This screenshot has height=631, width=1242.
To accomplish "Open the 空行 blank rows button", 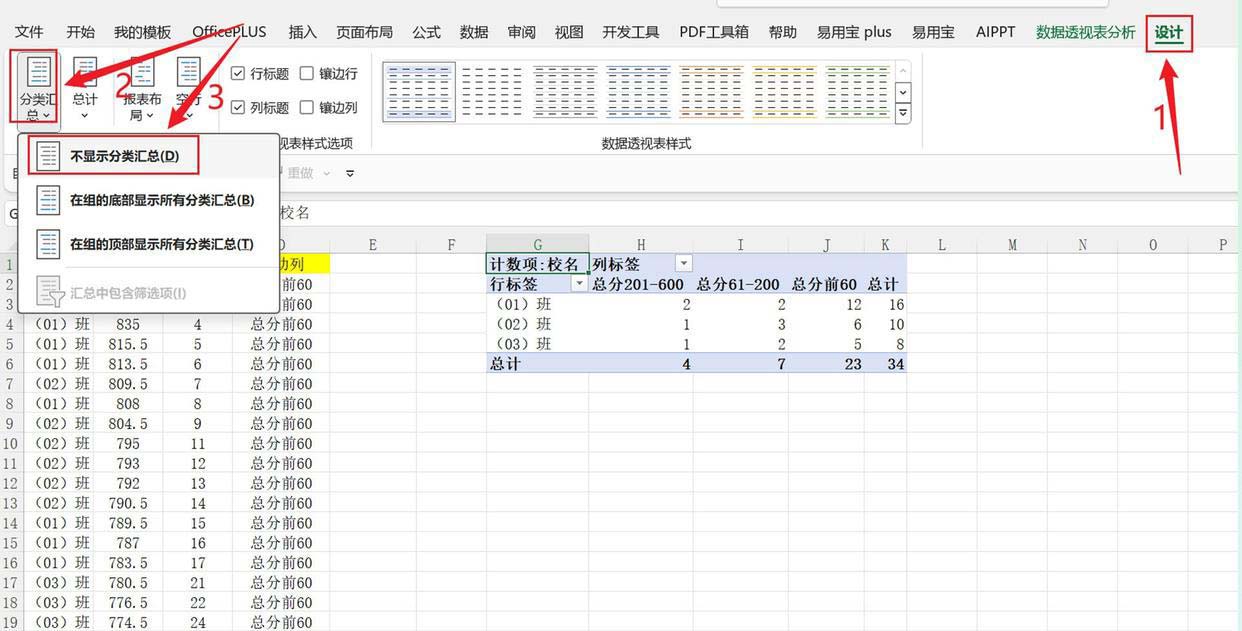I will click(188, 87).
